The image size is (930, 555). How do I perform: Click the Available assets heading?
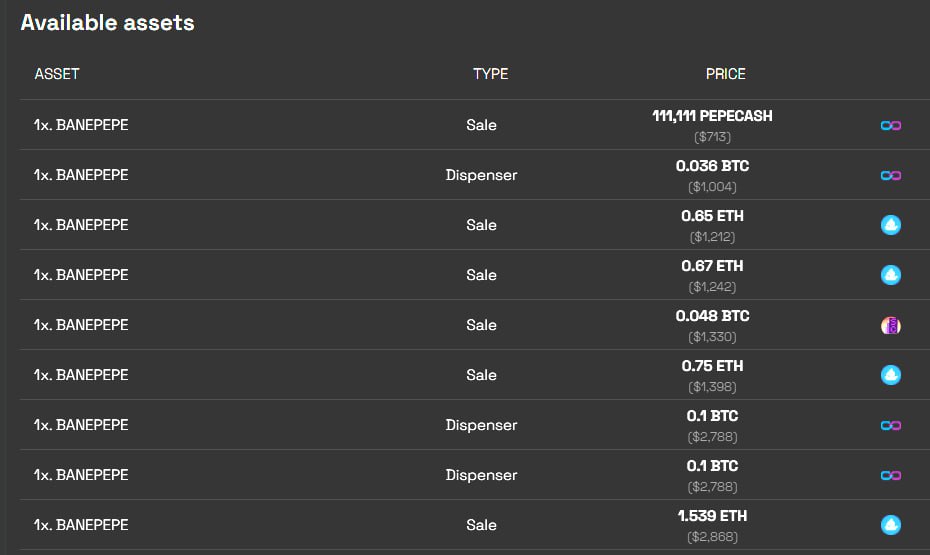pos(107,23)
